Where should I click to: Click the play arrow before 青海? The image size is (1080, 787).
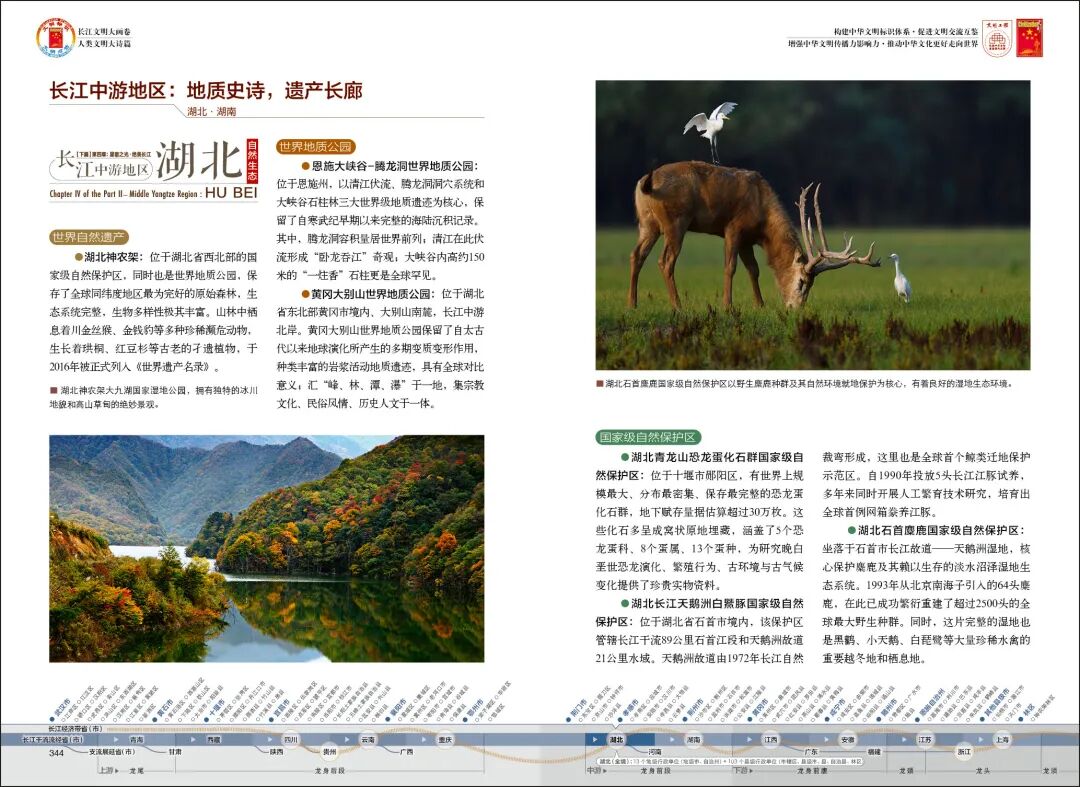116,739
